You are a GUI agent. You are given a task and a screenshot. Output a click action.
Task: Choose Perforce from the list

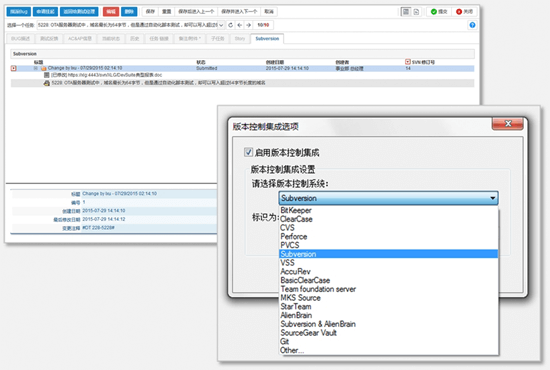tap(388, 237)
